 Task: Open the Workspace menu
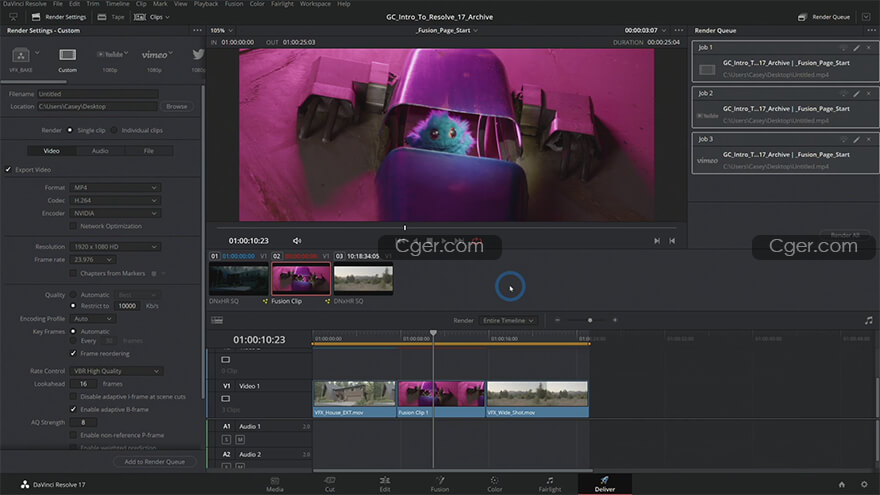click(315, 4)
